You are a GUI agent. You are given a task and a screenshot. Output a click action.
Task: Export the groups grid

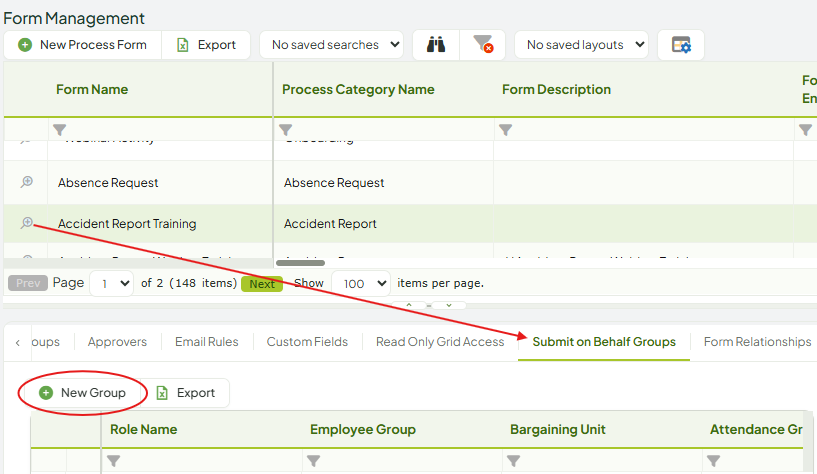coord(186,393)
